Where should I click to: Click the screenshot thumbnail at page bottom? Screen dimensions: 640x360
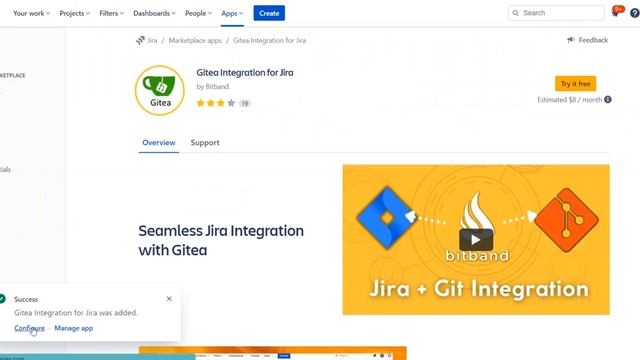(x=273, y=353)
